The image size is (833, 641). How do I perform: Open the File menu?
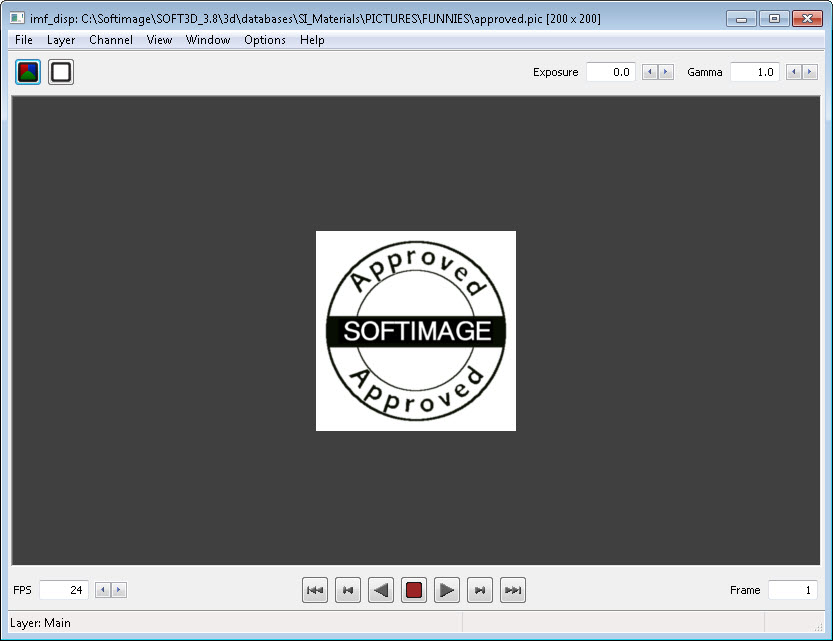pos(23,40)
